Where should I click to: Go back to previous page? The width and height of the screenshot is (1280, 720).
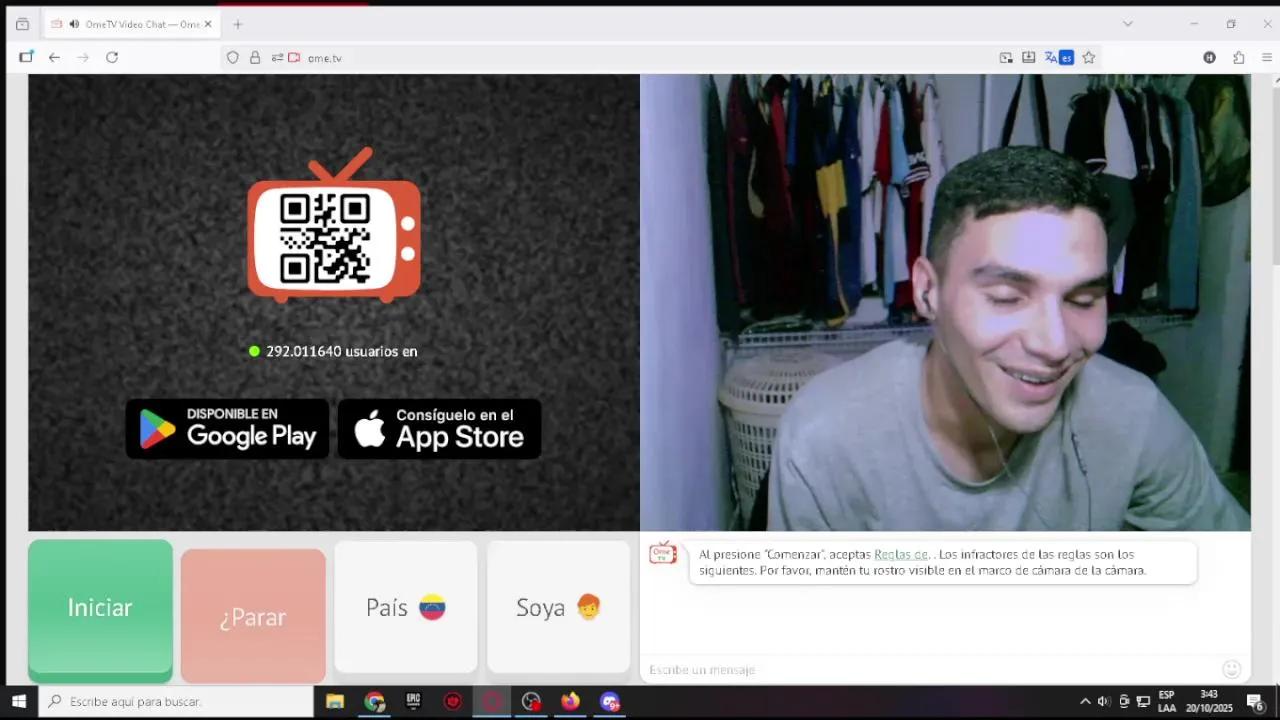pyautogui.click(x=54, y=57)
